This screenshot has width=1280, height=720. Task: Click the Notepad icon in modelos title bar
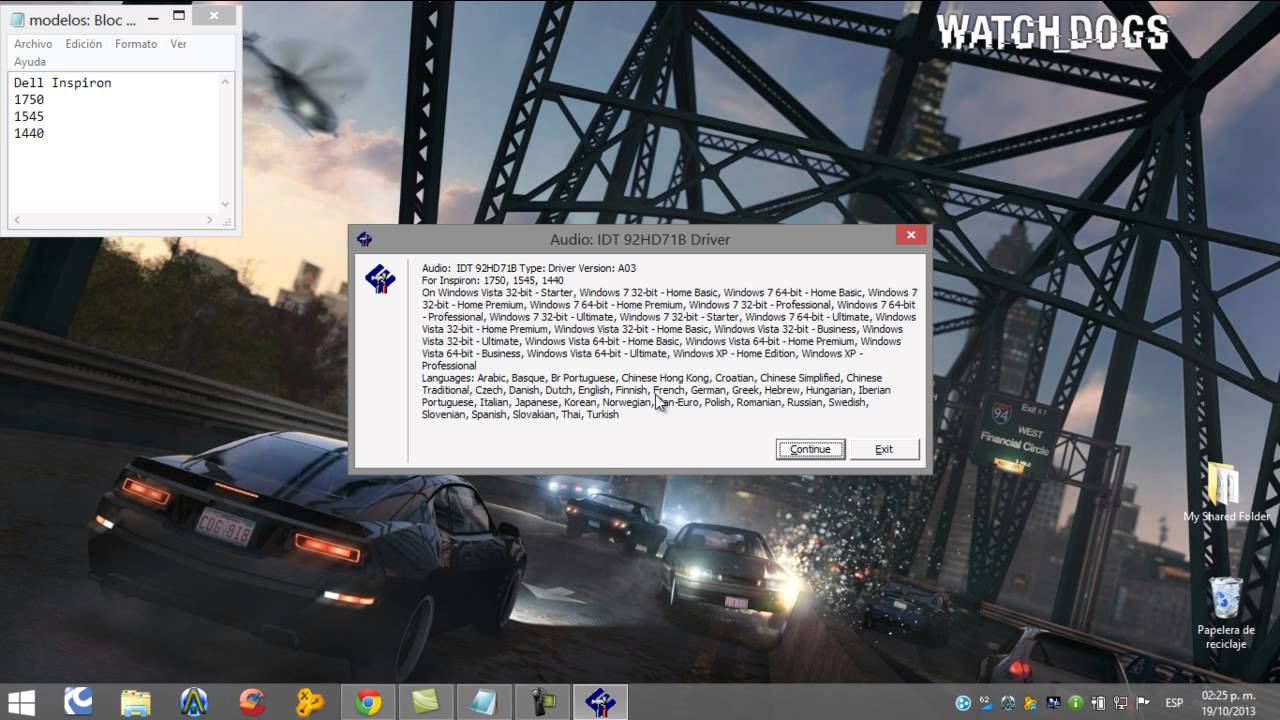(x=17, y=20)
